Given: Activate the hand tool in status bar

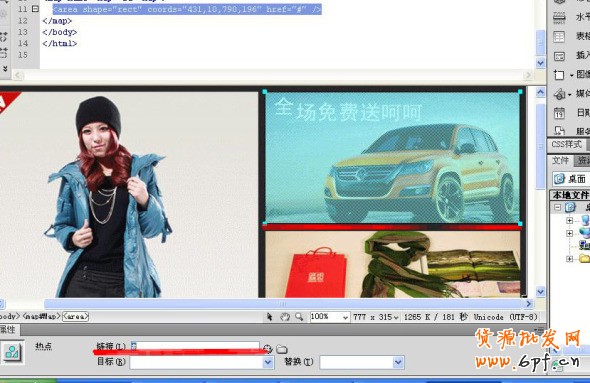Looking at the screenshot, I should (285, 317).
